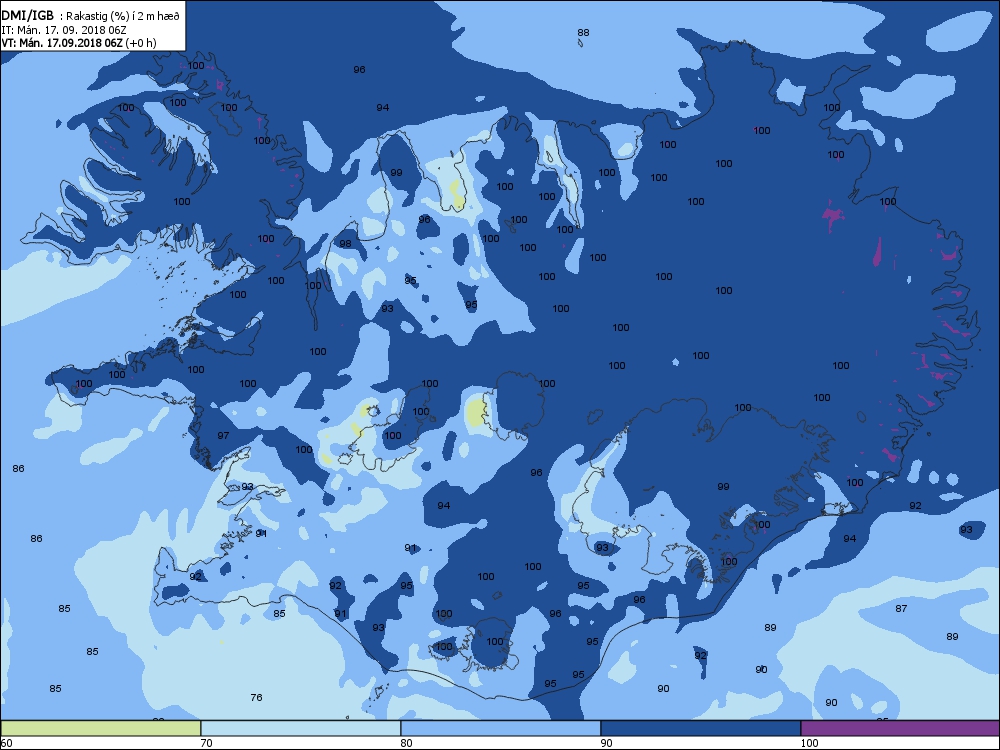Select the '97' humidity value on the map
This screenshot has height=750, width=1000.
(x=223, y=436)
